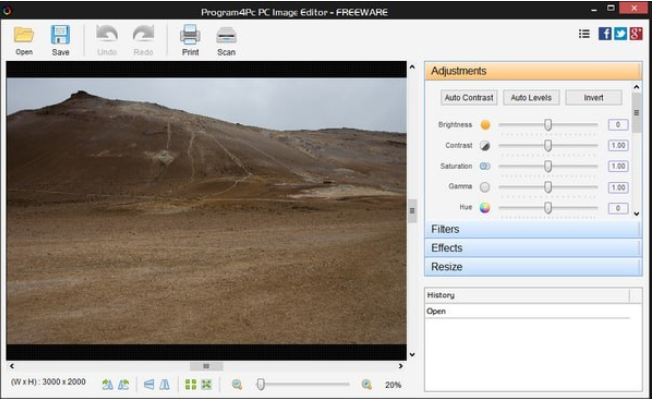
Task: Zoom in with the magnifier icon
Action: (x=367, y=384)
